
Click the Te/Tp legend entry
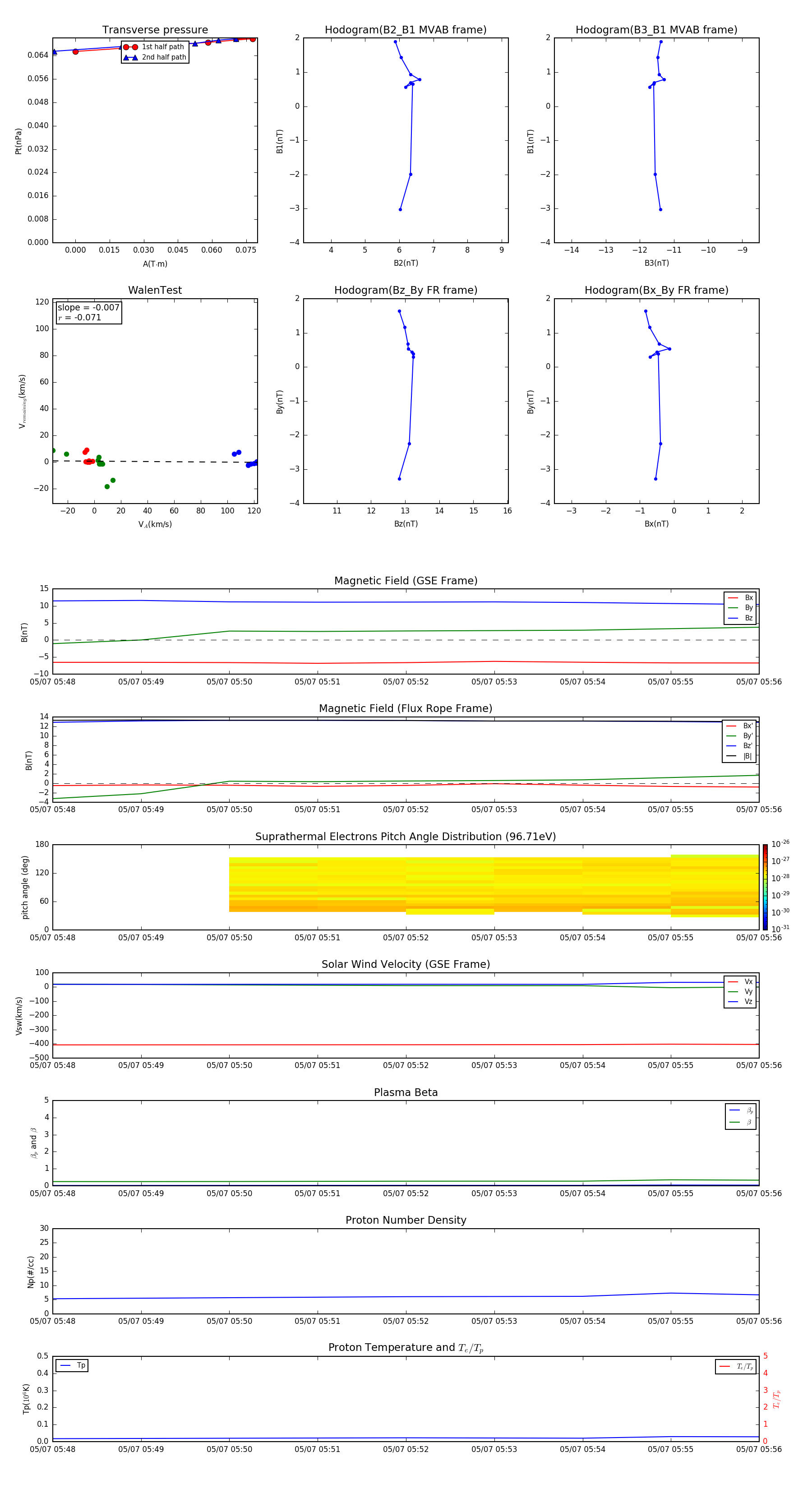736,1366
